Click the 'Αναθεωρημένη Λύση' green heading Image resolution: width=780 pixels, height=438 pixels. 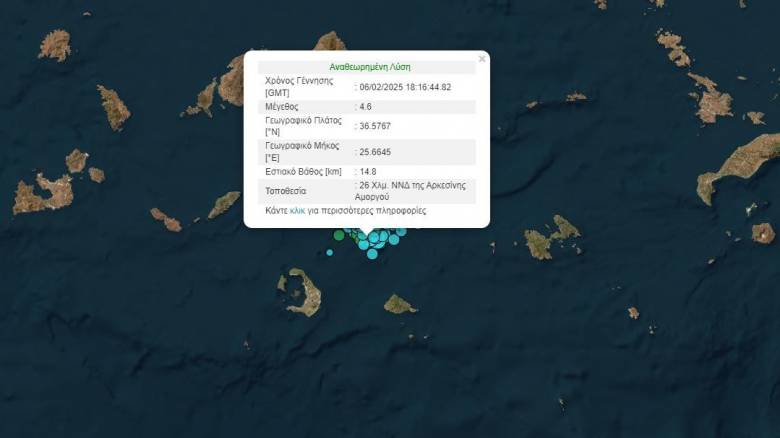coord(369,67)
